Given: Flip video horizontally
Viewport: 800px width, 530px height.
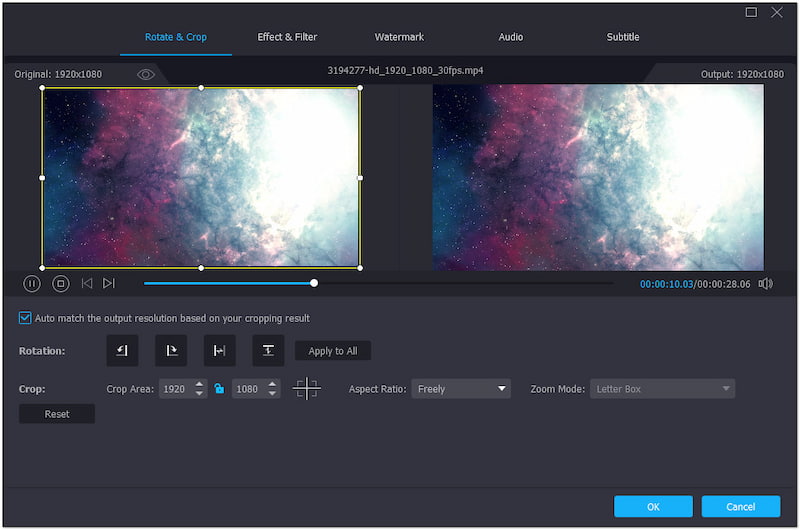Looking at the screenshot, I should click(x=219, y=351).
